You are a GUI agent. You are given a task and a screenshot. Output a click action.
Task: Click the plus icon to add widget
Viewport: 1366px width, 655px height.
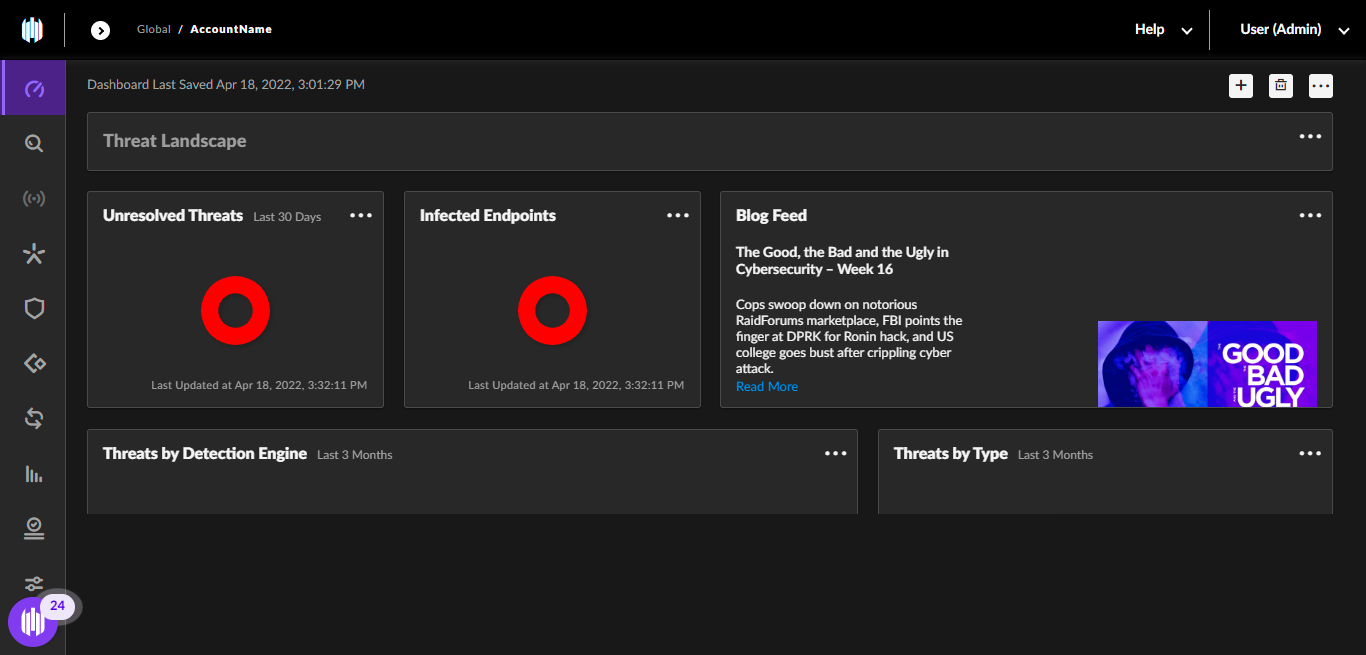point(1241,86)
